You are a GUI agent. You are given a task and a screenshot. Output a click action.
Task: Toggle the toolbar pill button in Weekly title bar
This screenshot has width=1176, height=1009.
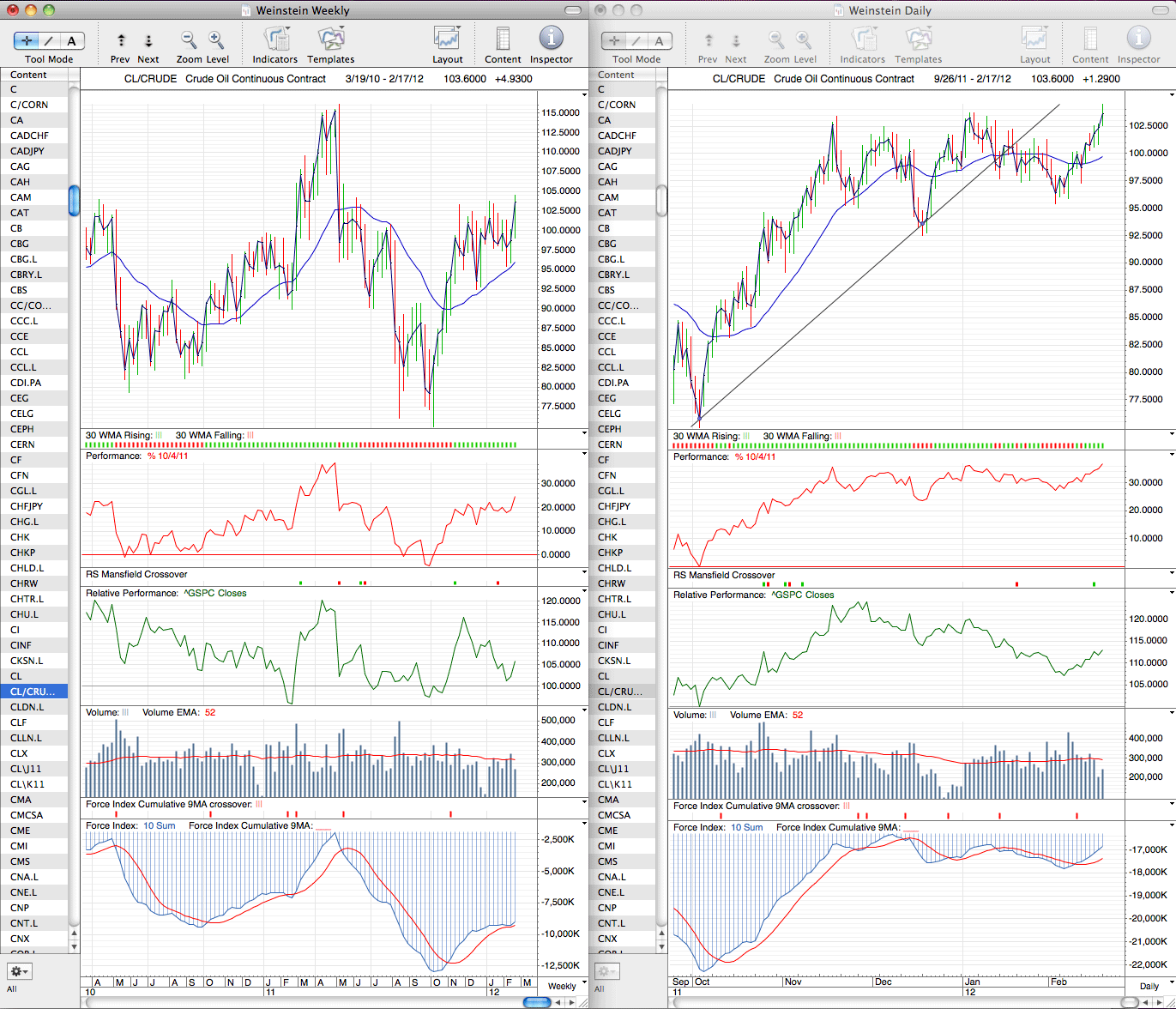[574, 10]
